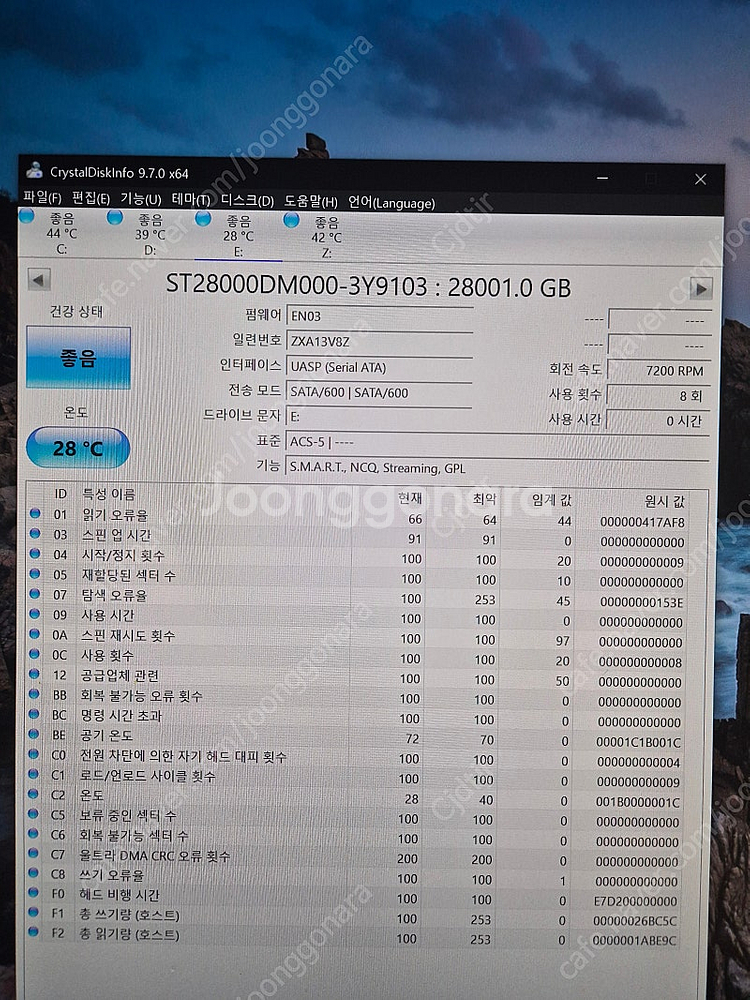Click status dot of row 04 시작/정지 횟수
Screen dimensions: 750x1000
35,553
